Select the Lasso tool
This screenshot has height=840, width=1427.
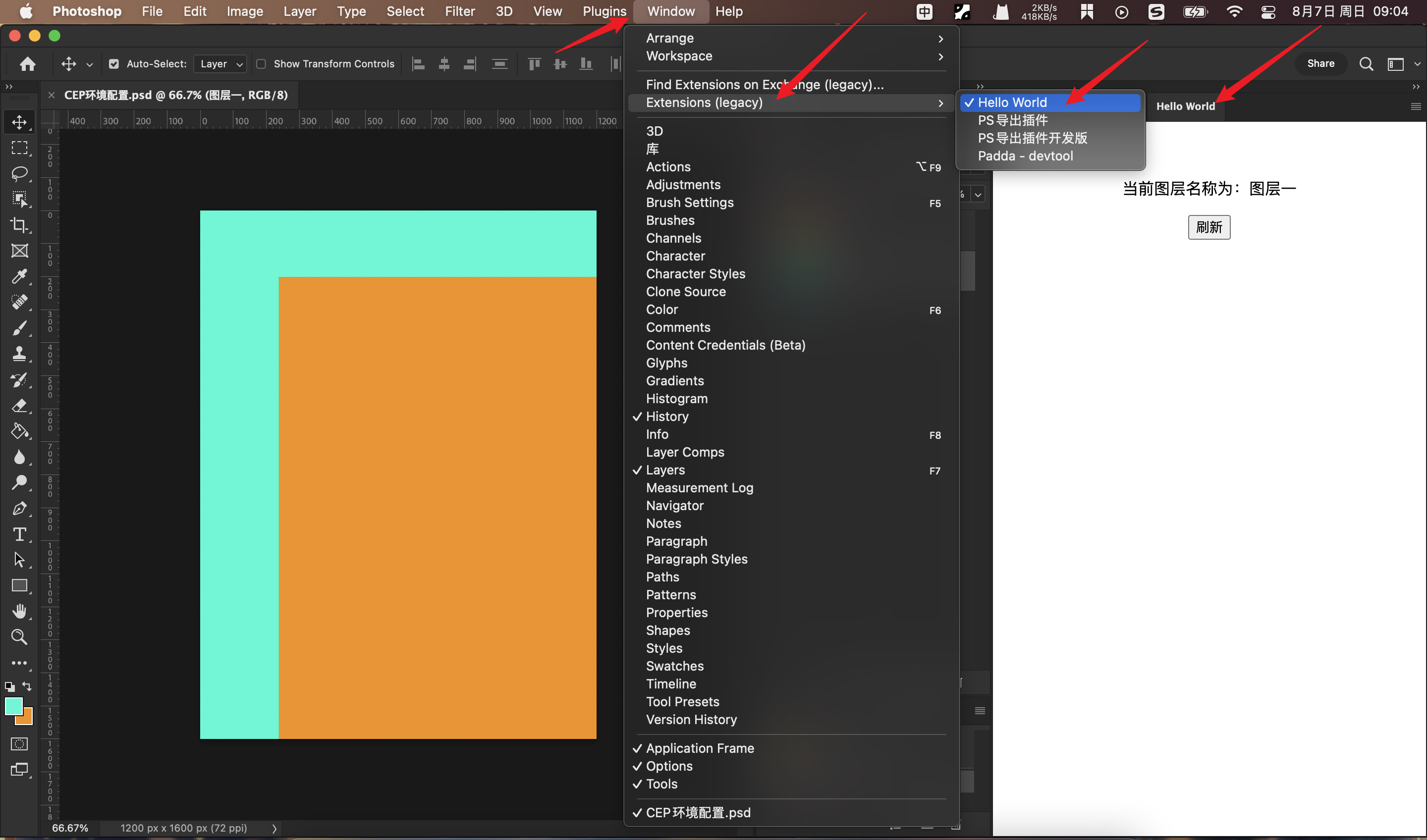click(x=19, y=173)
